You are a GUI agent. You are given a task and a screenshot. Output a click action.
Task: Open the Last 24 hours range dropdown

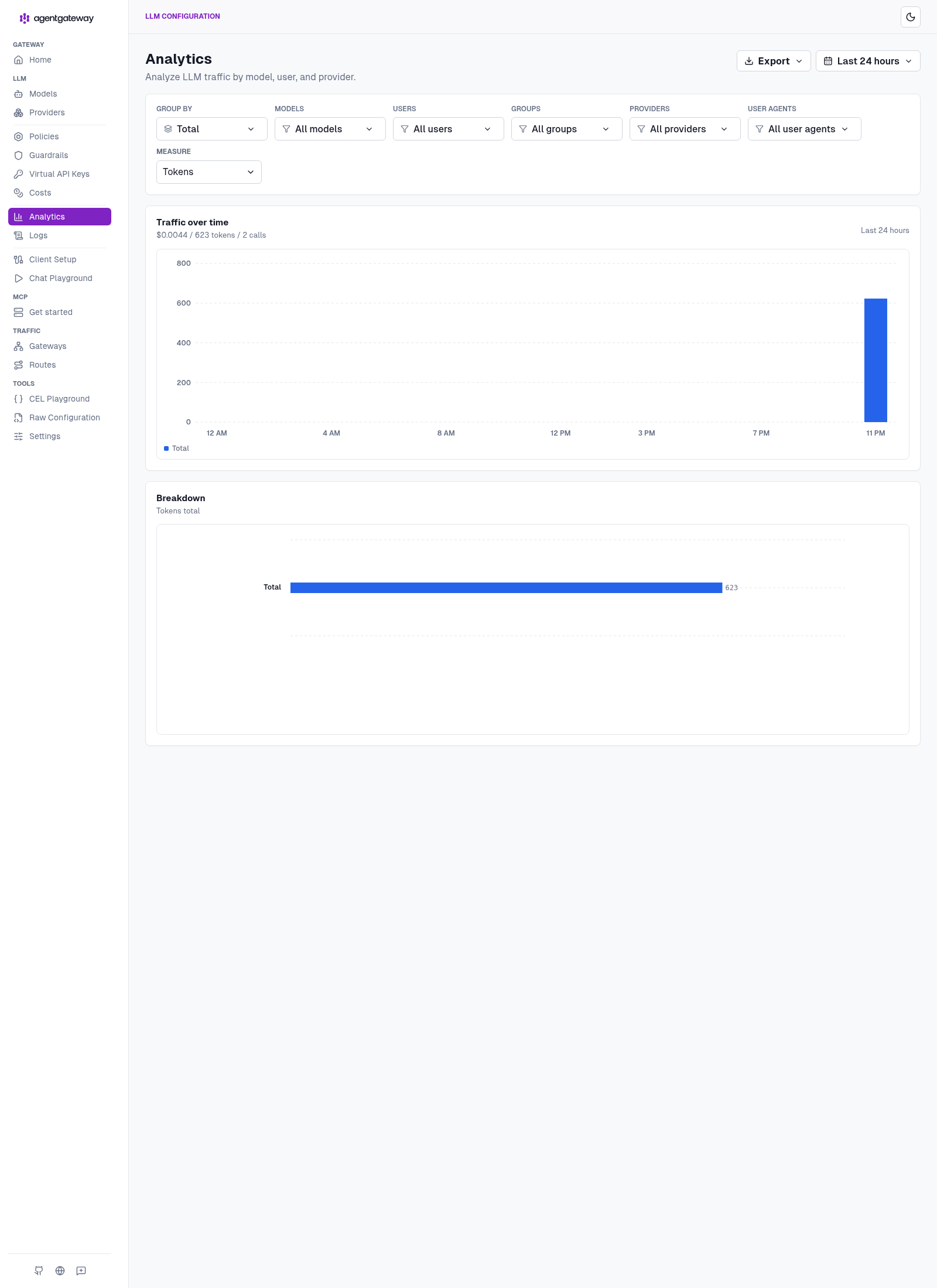(x=868, y=61)
